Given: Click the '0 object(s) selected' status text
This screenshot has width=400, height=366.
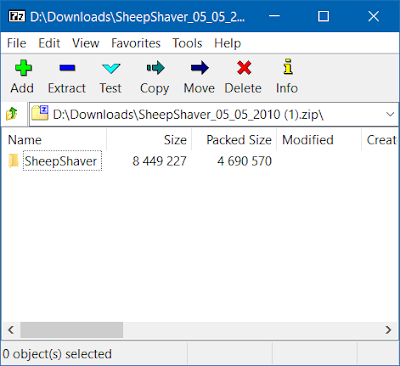Looking at the screenshot, I should pos(57,354).
